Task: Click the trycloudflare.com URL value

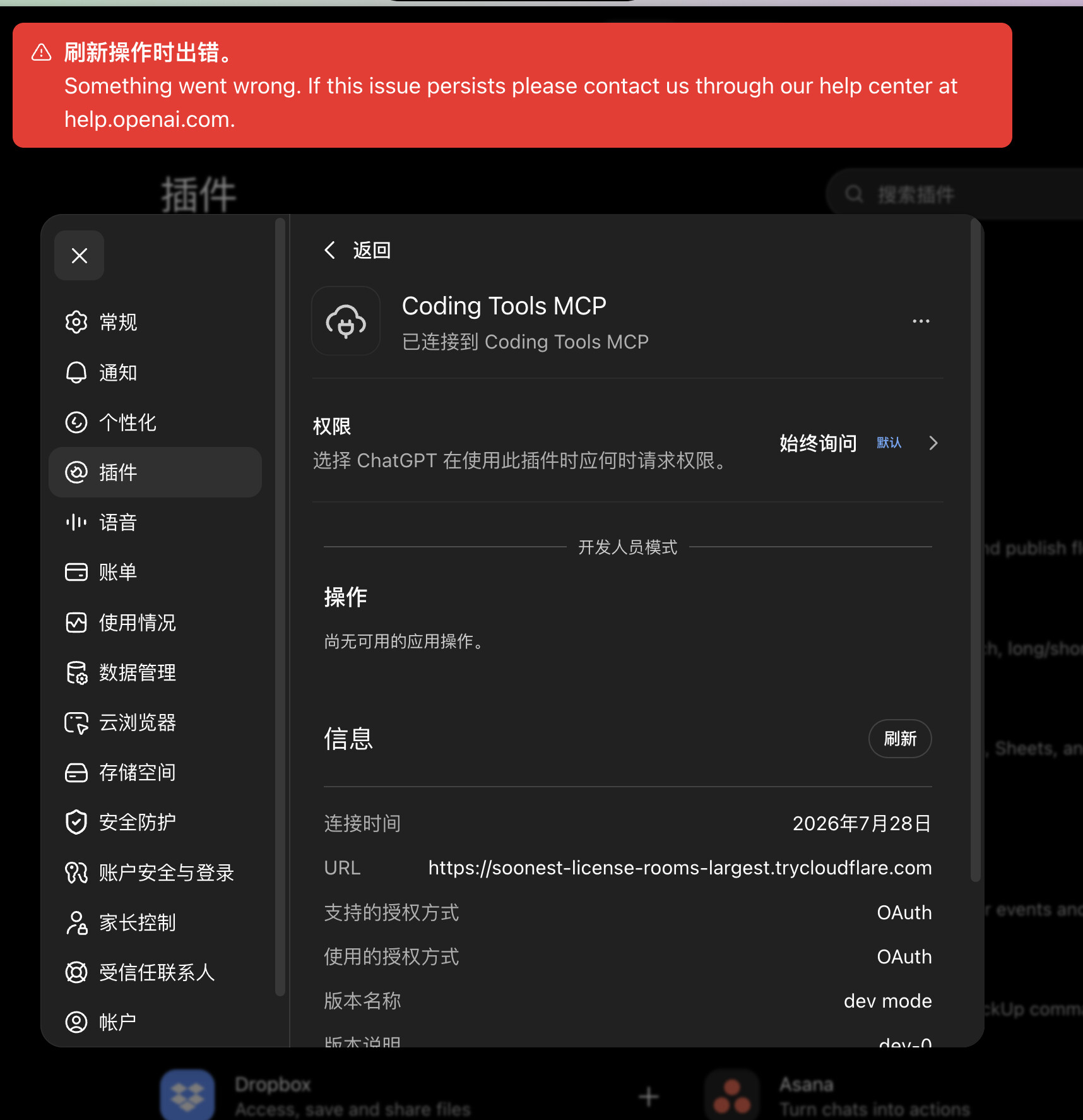Action: coord(680,868)
